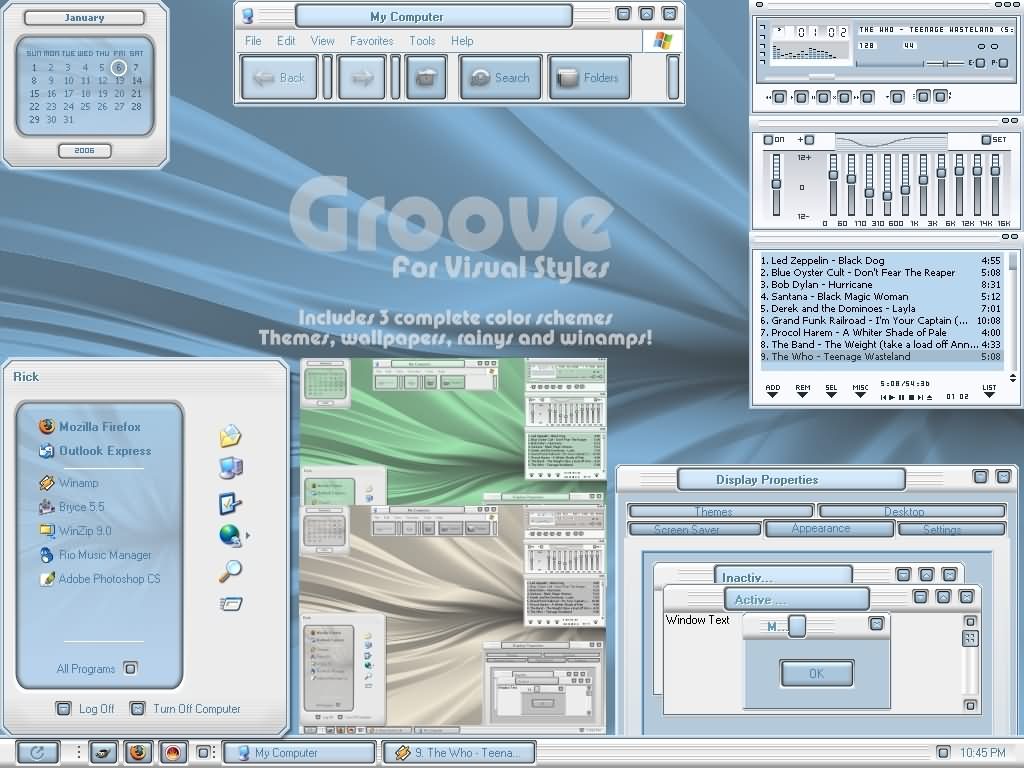
Task: Click the Firefox quick launch taskbar icon
Action: click(x=137, y=753)
